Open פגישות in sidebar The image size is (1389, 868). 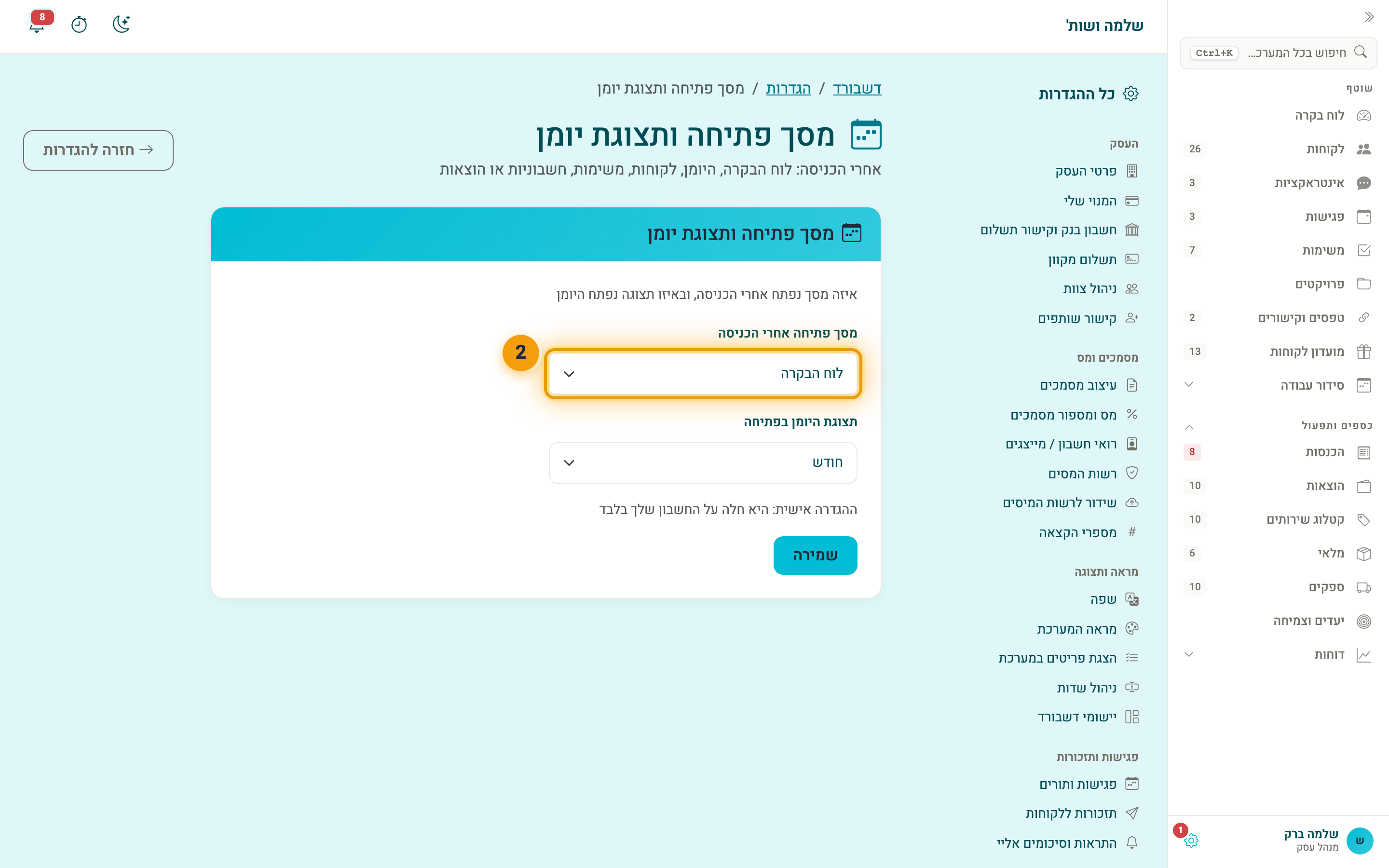tap(1278, 217)
